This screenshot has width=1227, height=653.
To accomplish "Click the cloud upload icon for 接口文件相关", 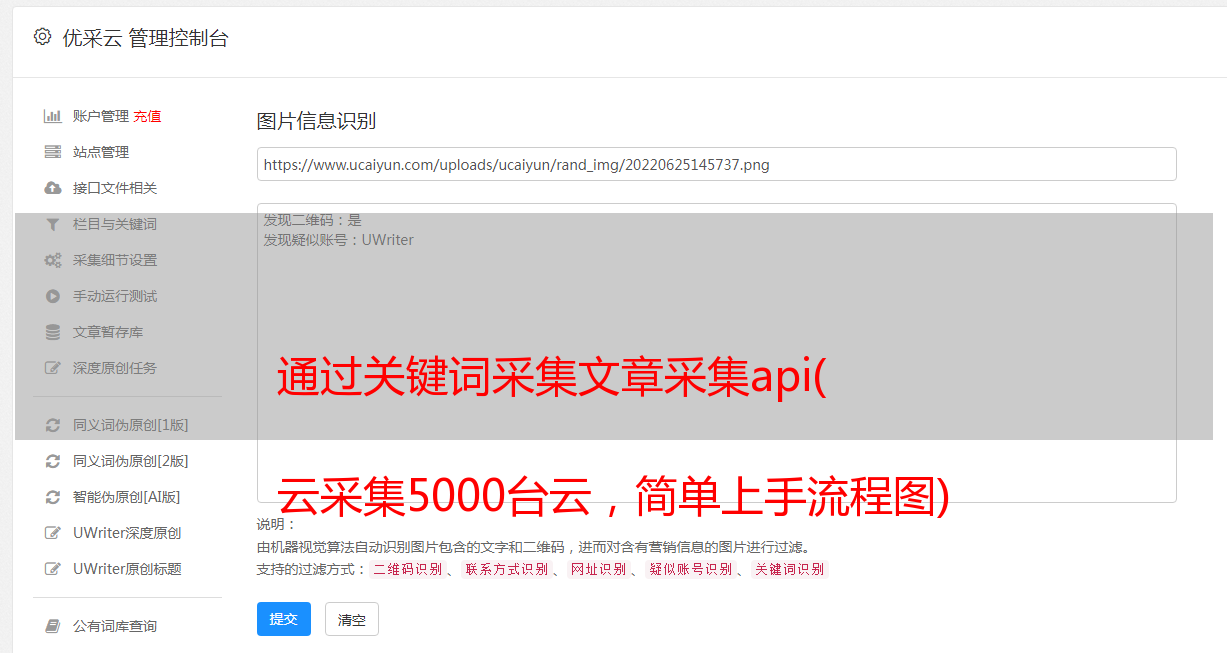I will 53,188.
